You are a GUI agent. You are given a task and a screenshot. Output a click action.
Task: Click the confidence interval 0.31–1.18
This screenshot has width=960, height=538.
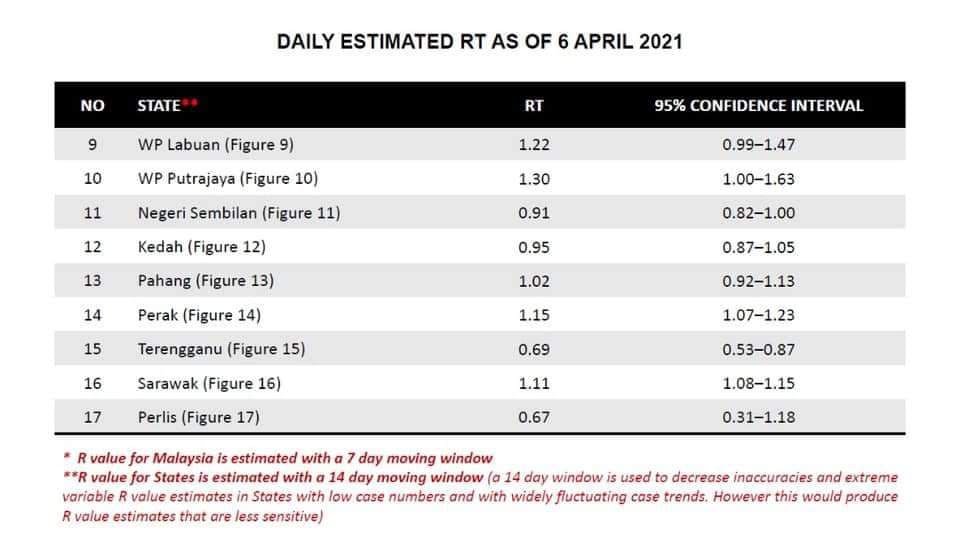coord(758,417)
